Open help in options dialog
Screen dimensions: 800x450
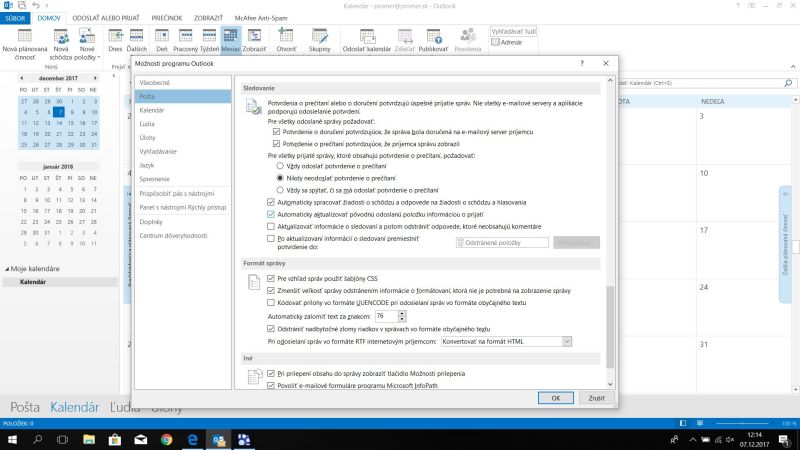[x=582, y=63]
